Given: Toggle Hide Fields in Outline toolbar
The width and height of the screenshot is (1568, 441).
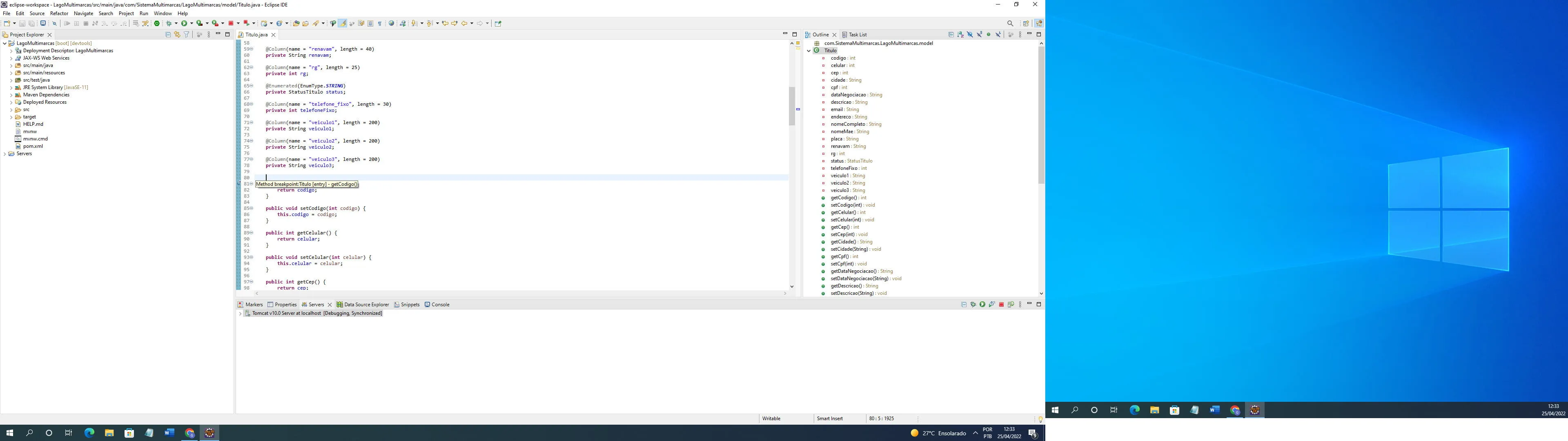Looking at the screenshot, I should [970, 35].
